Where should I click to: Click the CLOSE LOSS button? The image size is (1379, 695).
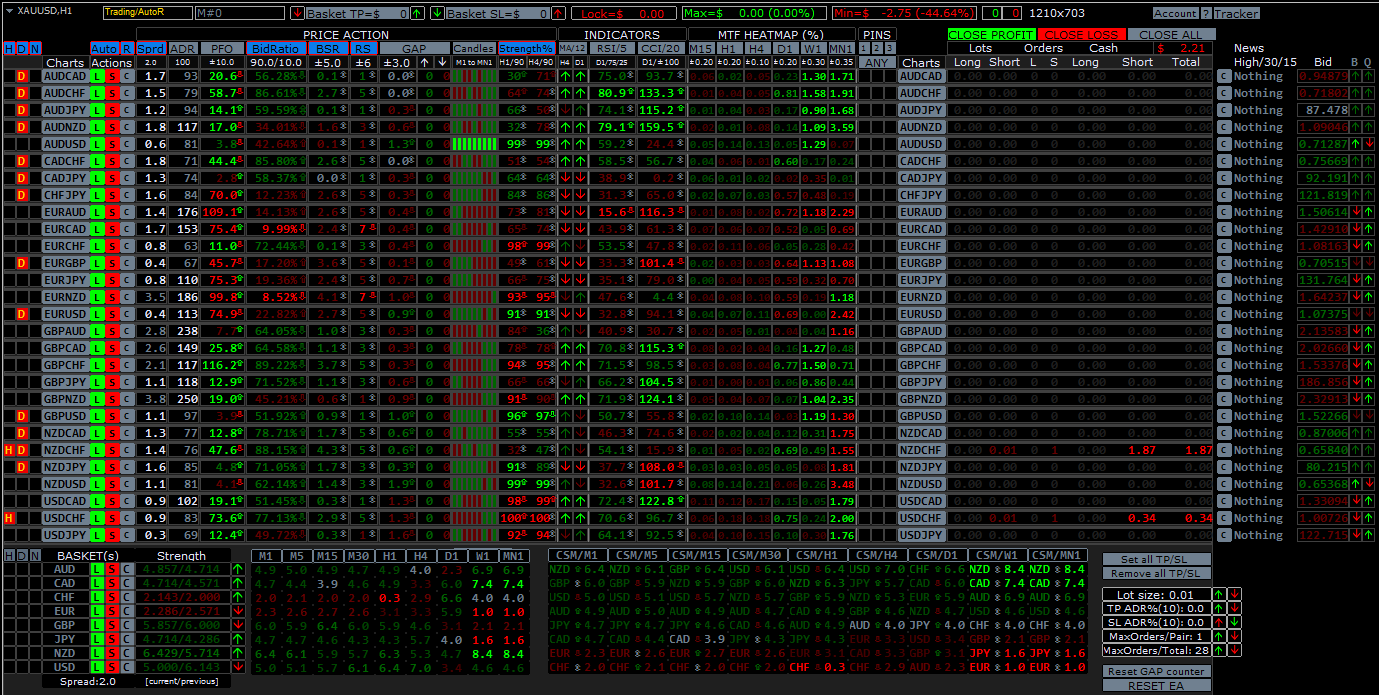1082,34
